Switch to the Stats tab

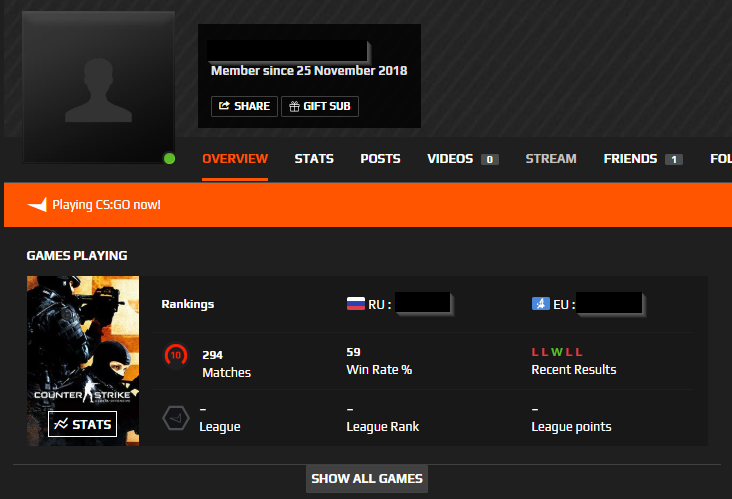coord(314,159)
